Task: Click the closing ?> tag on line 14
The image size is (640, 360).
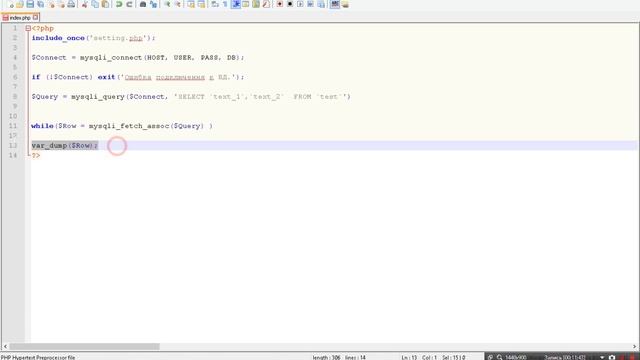Action: tap(36, 156)
